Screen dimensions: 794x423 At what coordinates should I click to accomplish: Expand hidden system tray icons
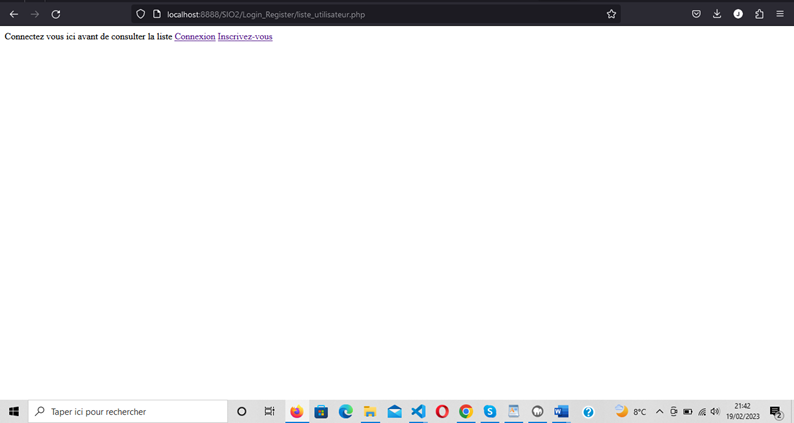coord(659,412)
